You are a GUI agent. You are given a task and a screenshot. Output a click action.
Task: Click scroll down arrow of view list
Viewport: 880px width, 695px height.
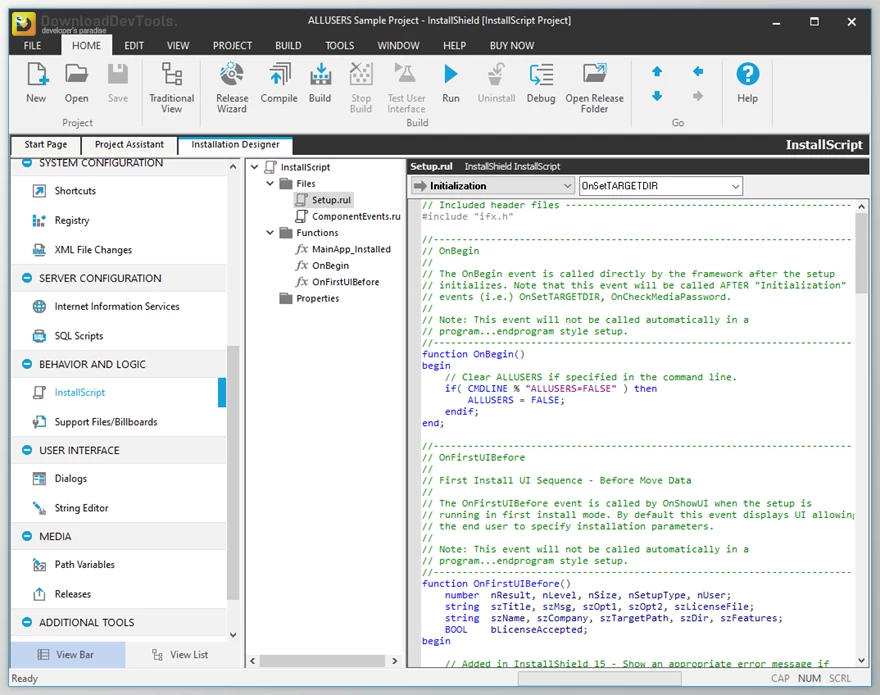tap(233, 635)
